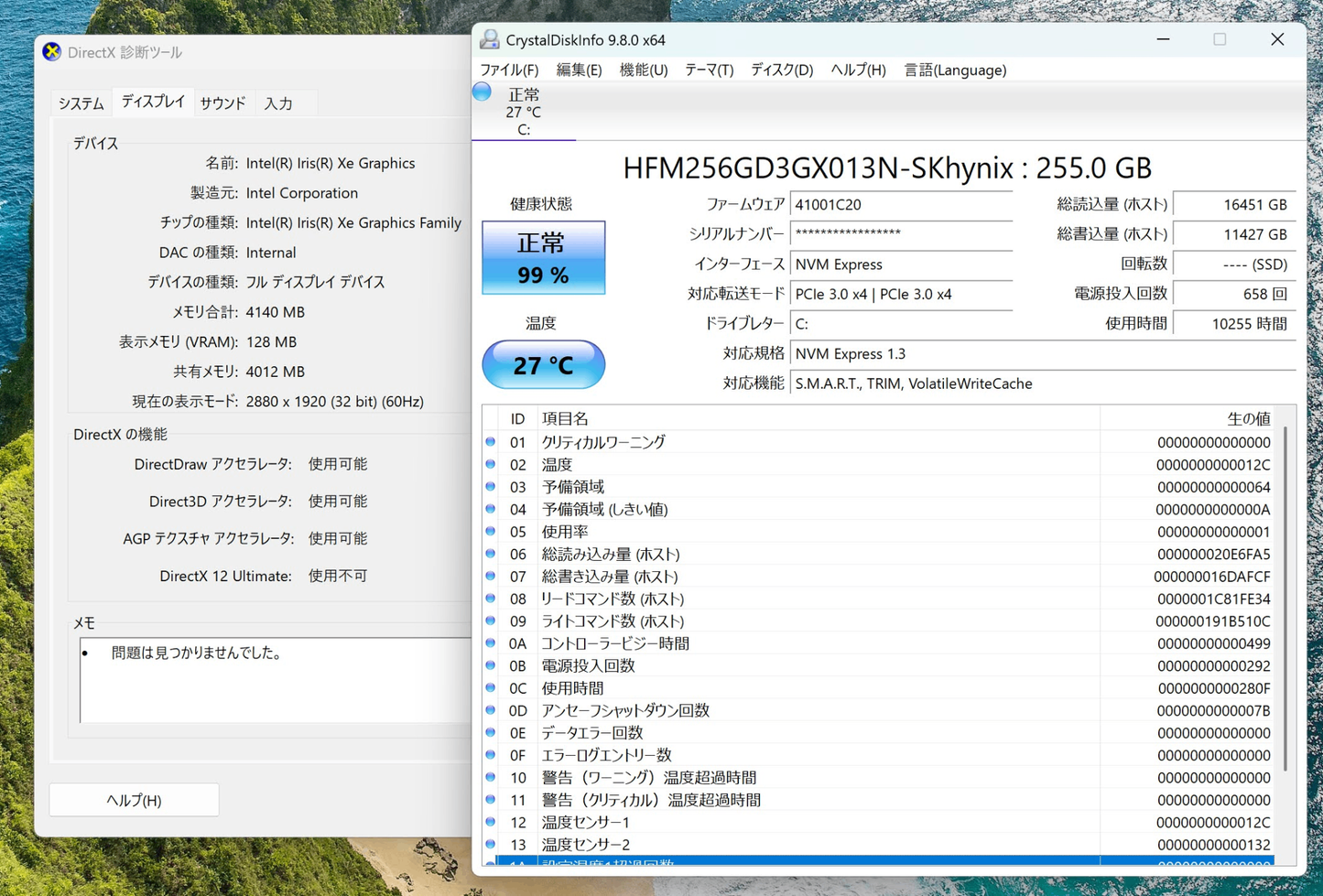Click status dot for ID 12 温度センサー1

click(x=491, y=822)
